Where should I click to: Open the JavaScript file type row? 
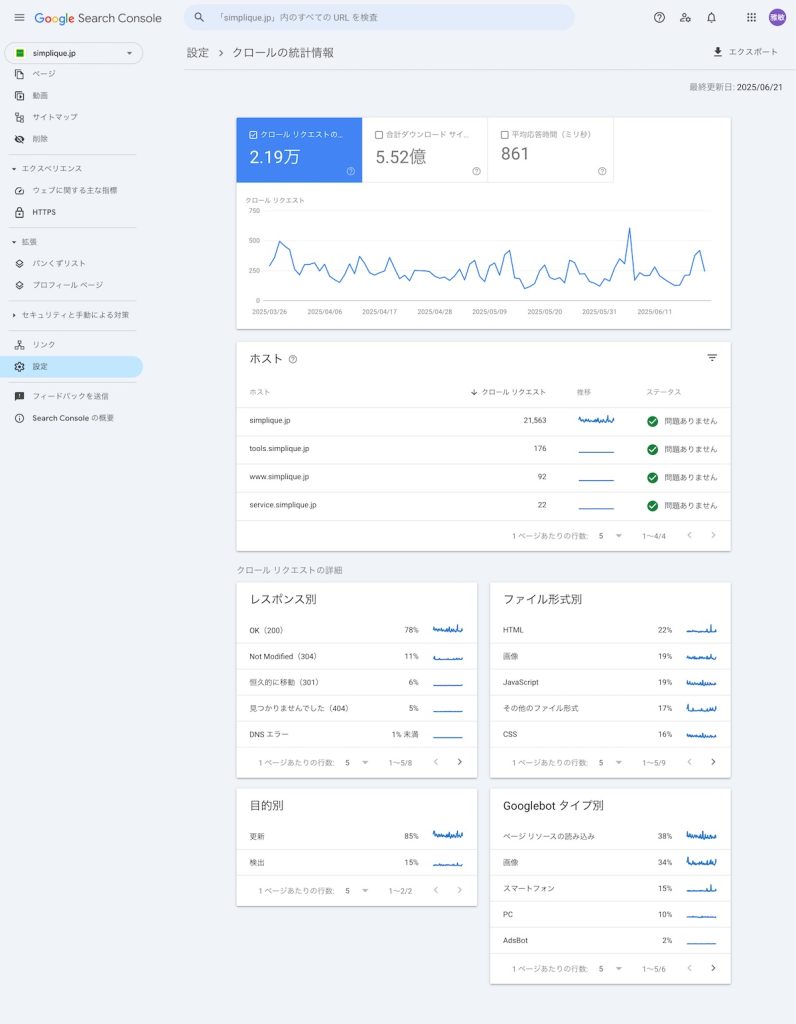point(610,682)
